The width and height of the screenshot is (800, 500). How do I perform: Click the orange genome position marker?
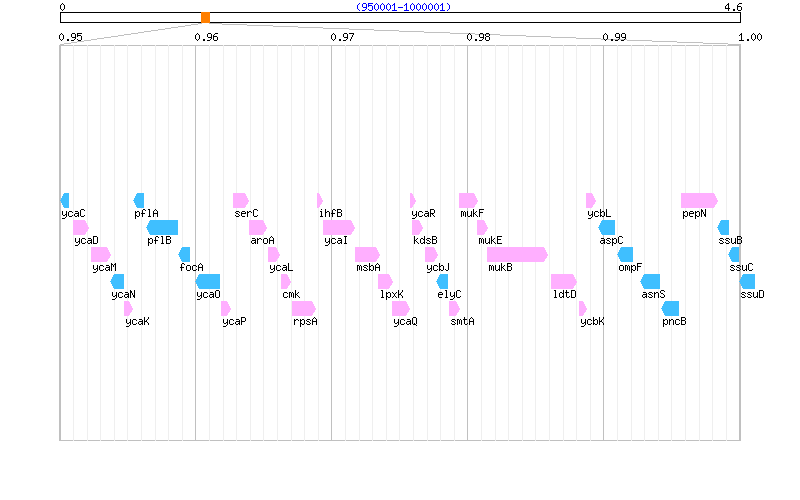tap(205, 17)
